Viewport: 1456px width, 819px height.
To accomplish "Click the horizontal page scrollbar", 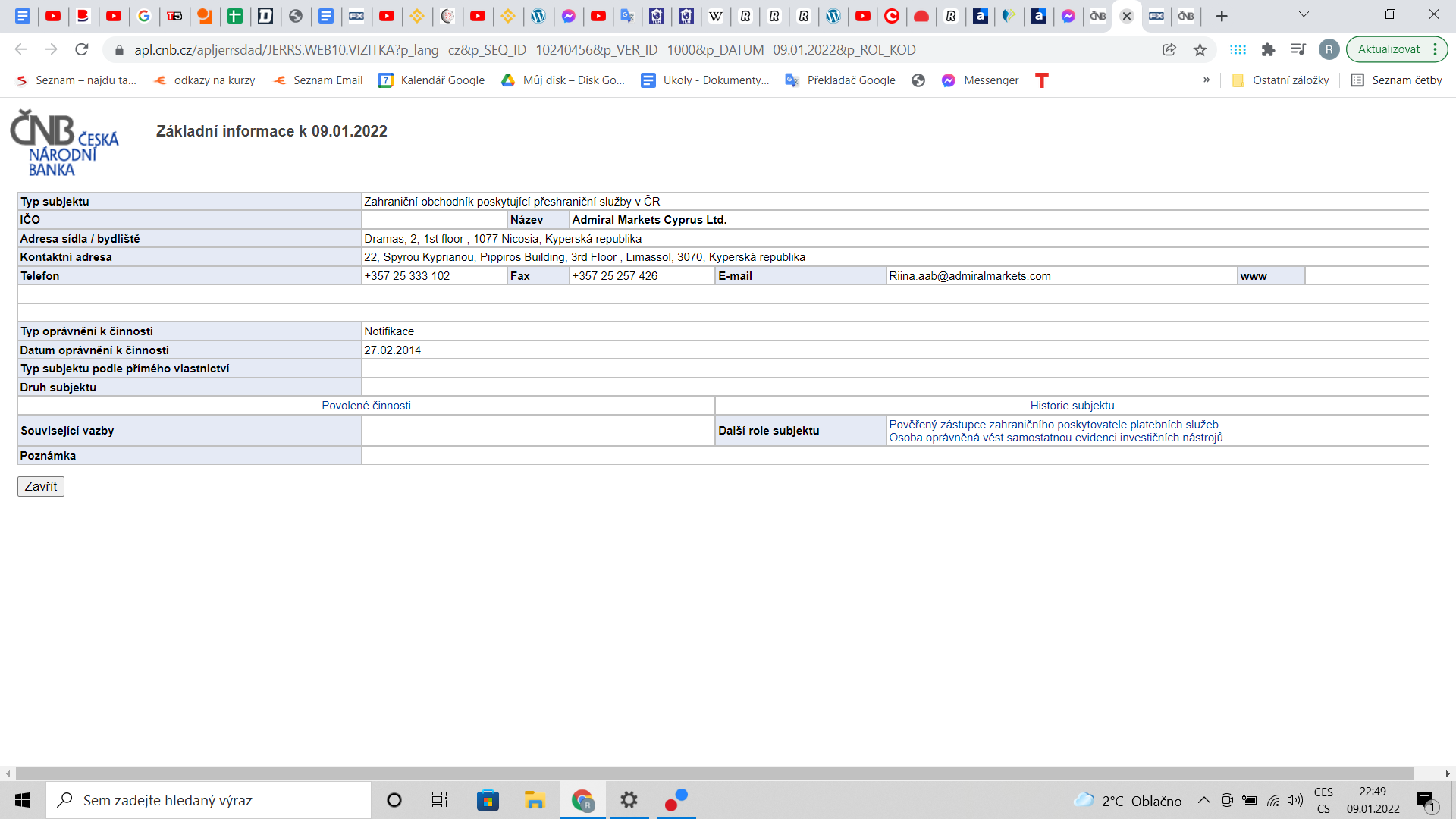I will (x=713, y=773).
